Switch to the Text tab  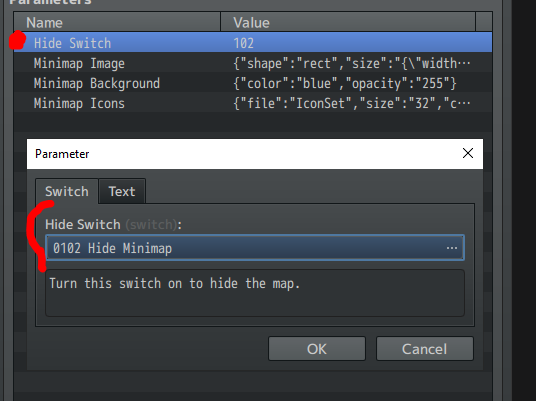pyautogui.click(x=122, y=191)
